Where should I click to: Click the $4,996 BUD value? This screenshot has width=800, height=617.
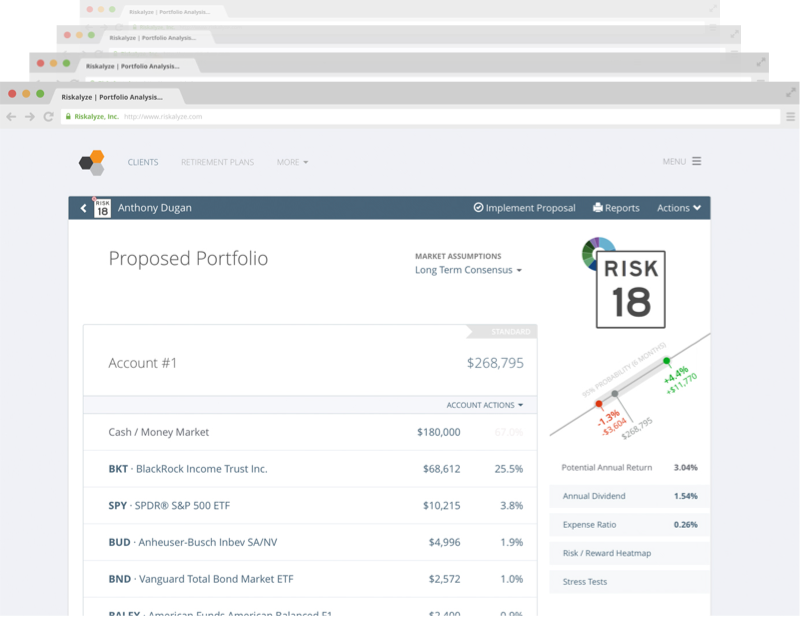(444, 542)
